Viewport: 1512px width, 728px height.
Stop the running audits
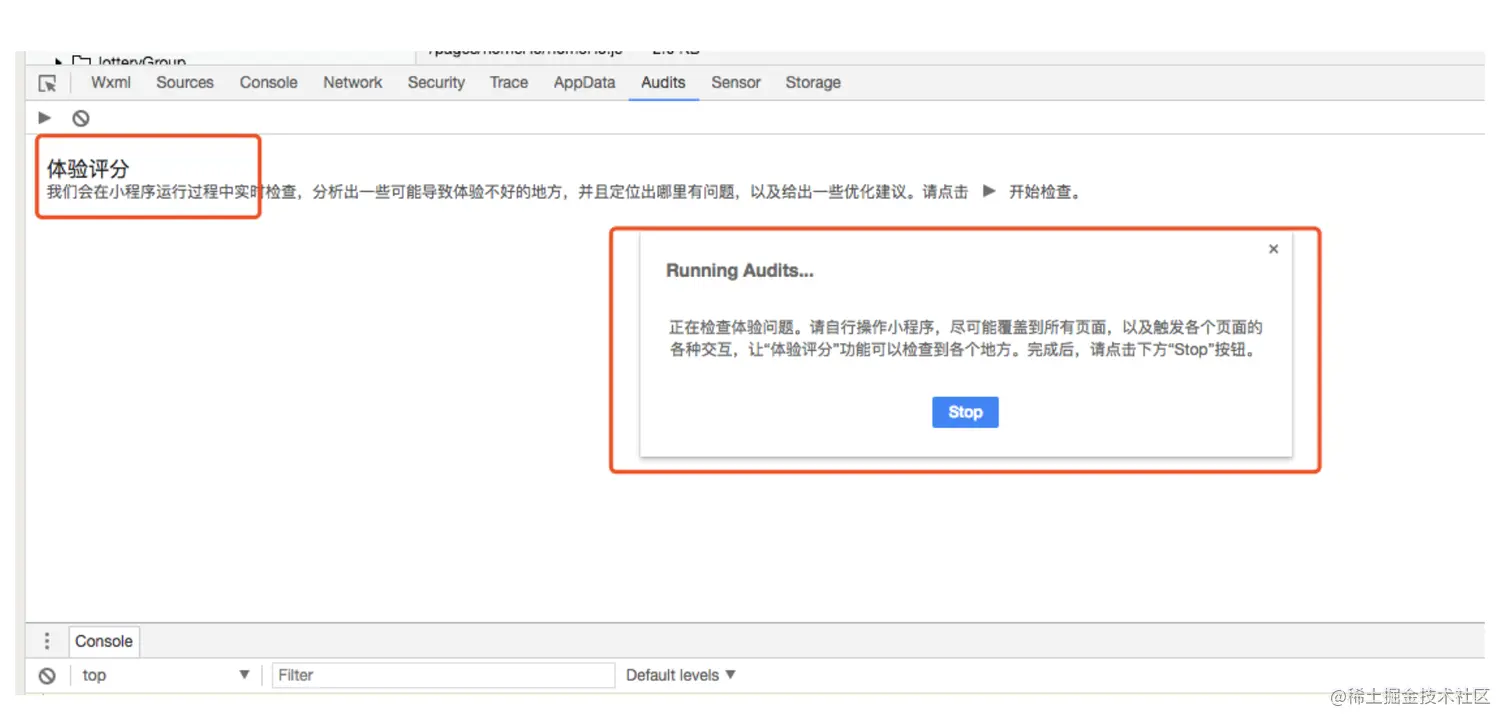pos(965,412)
